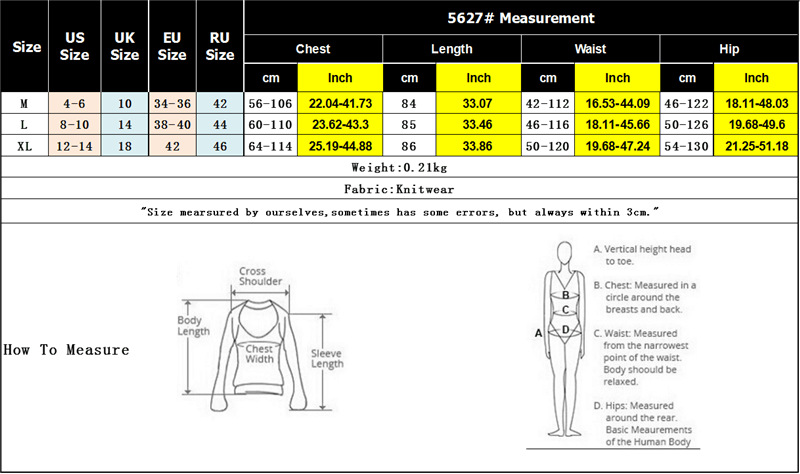800x474 pixels.
Task: Click chest cm value '60-110'
Action: click(270, 124)
